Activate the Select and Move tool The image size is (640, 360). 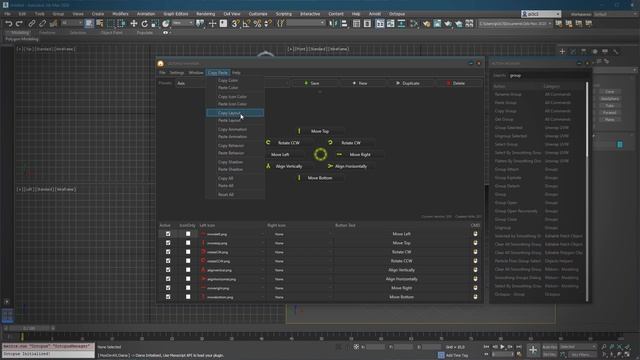(x=133, y=24)
